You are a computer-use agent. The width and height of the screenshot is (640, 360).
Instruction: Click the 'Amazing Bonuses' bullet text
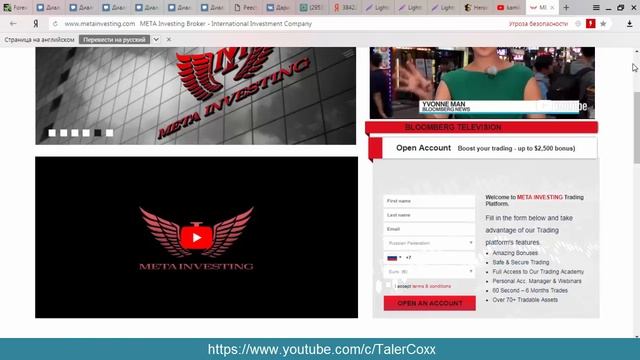pos(515,253)
